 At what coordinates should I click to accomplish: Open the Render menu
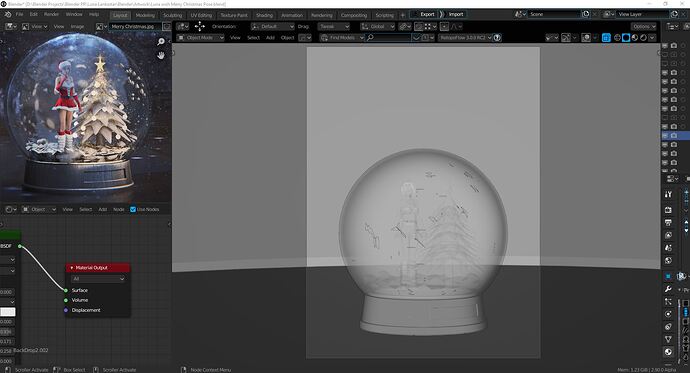tap(51, 15)
